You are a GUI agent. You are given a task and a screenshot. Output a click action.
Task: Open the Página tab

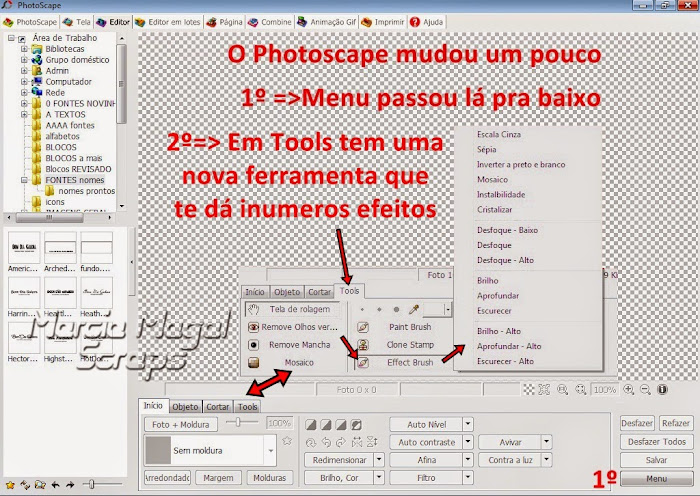click(225, 22)
